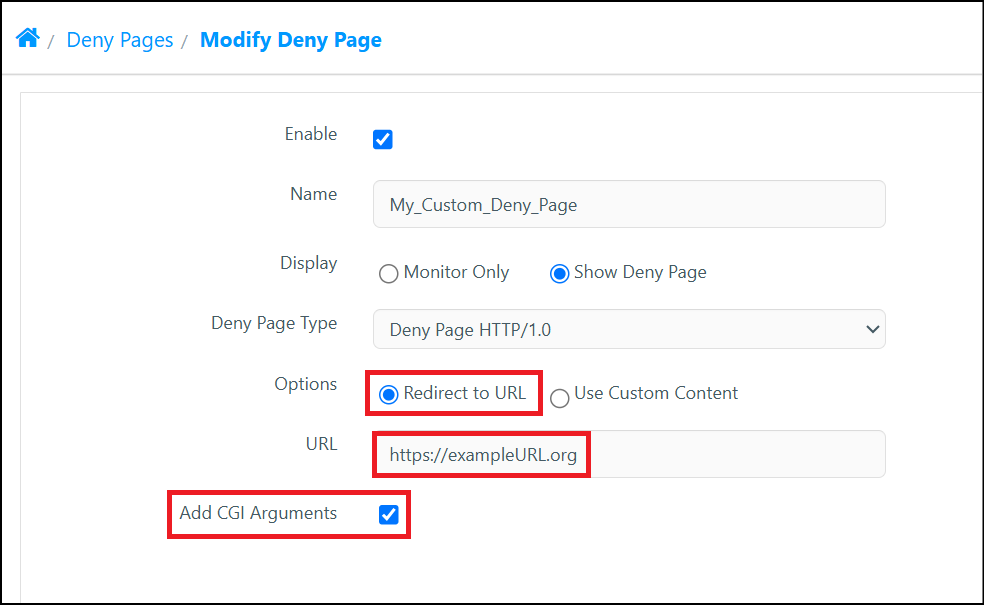Image resolution: width=984 pixels, height=605 pixels.
Task: Select the Redirect to URL option
Action: [x=388, y=395]
